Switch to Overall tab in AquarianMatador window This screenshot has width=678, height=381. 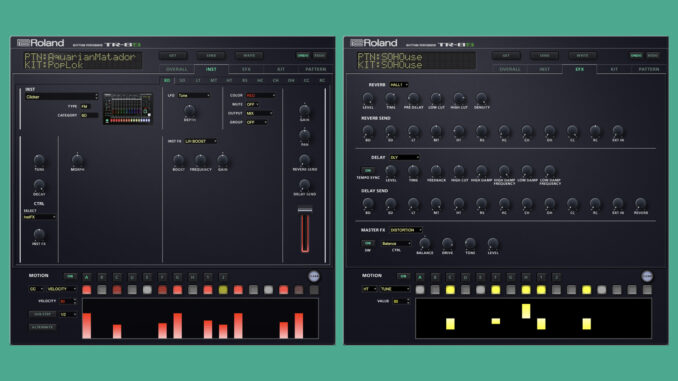click(177, 69)
